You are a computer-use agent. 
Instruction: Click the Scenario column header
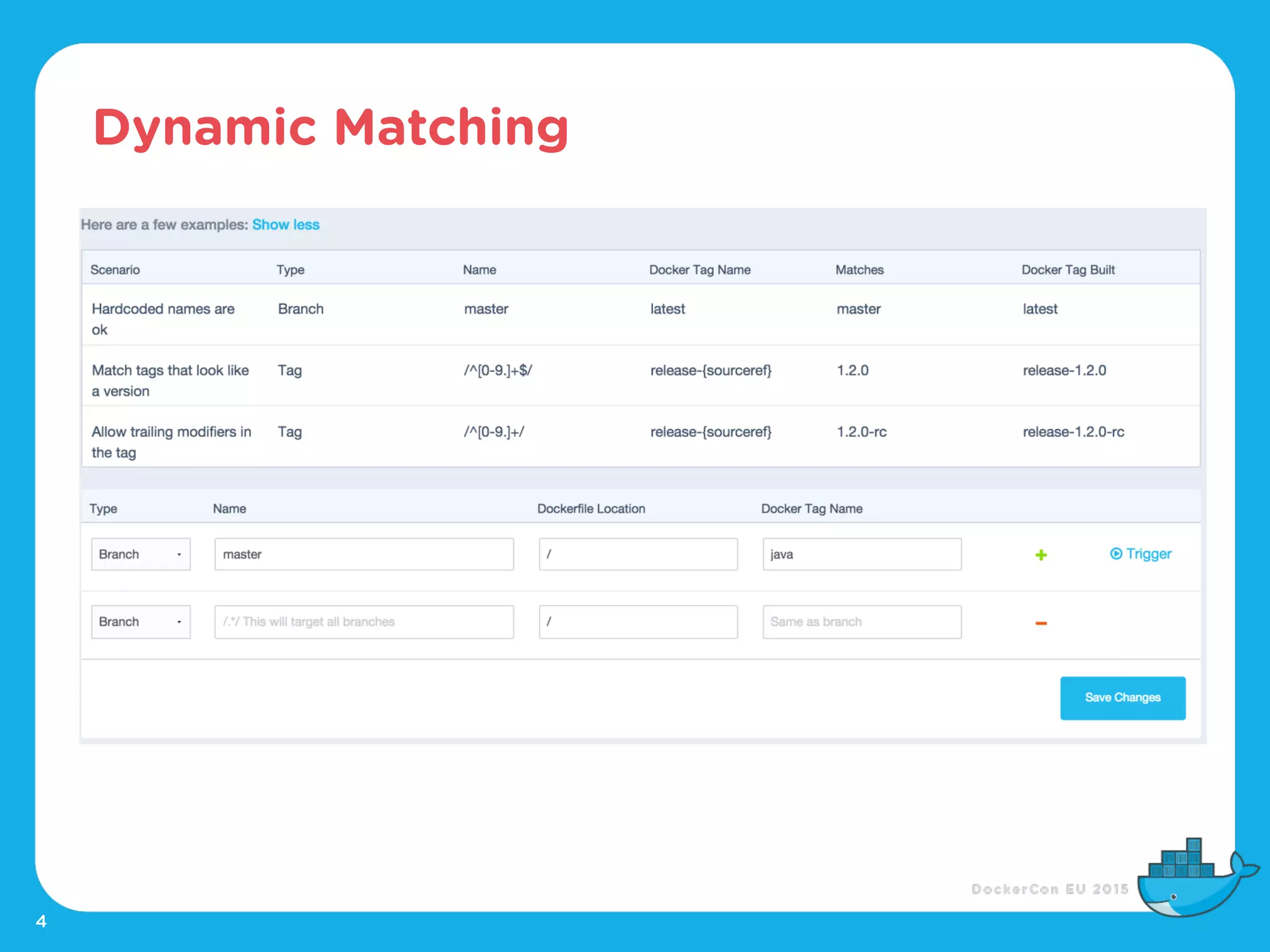pos(115,270)
